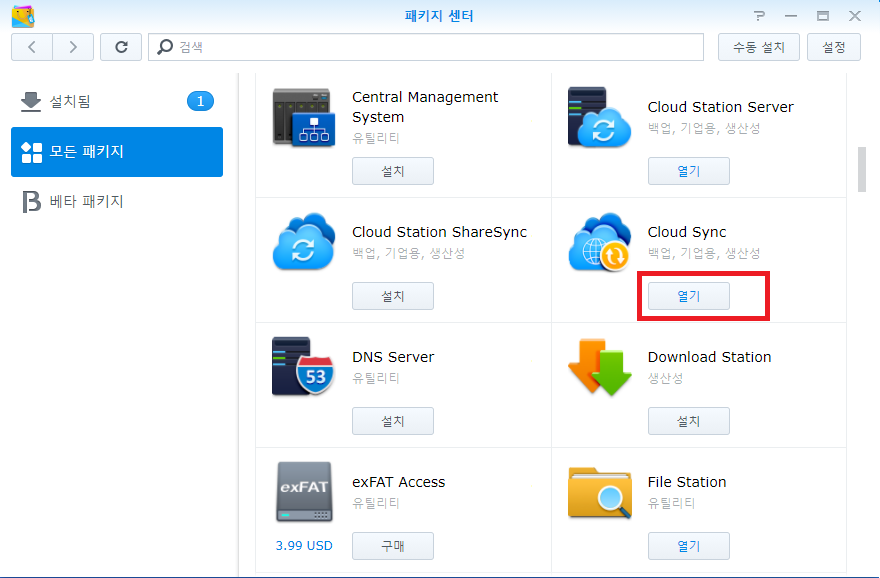This screenshot has height=578, width=880.
Task: Refresh the package list
Action: (x=121, y=47)
